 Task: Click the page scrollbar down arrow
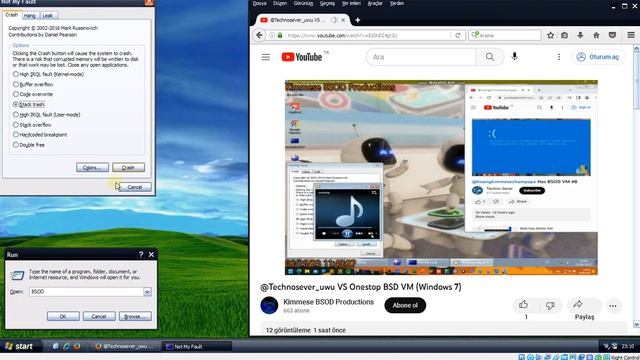[636, 324]
